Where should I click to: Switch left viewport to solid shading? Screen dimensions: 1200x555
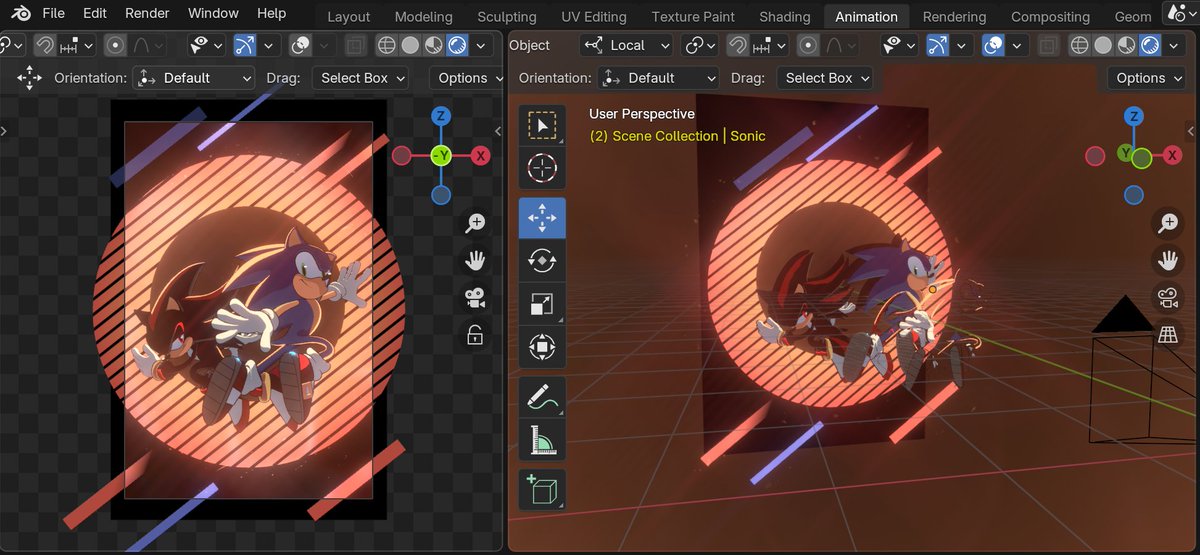410,45
